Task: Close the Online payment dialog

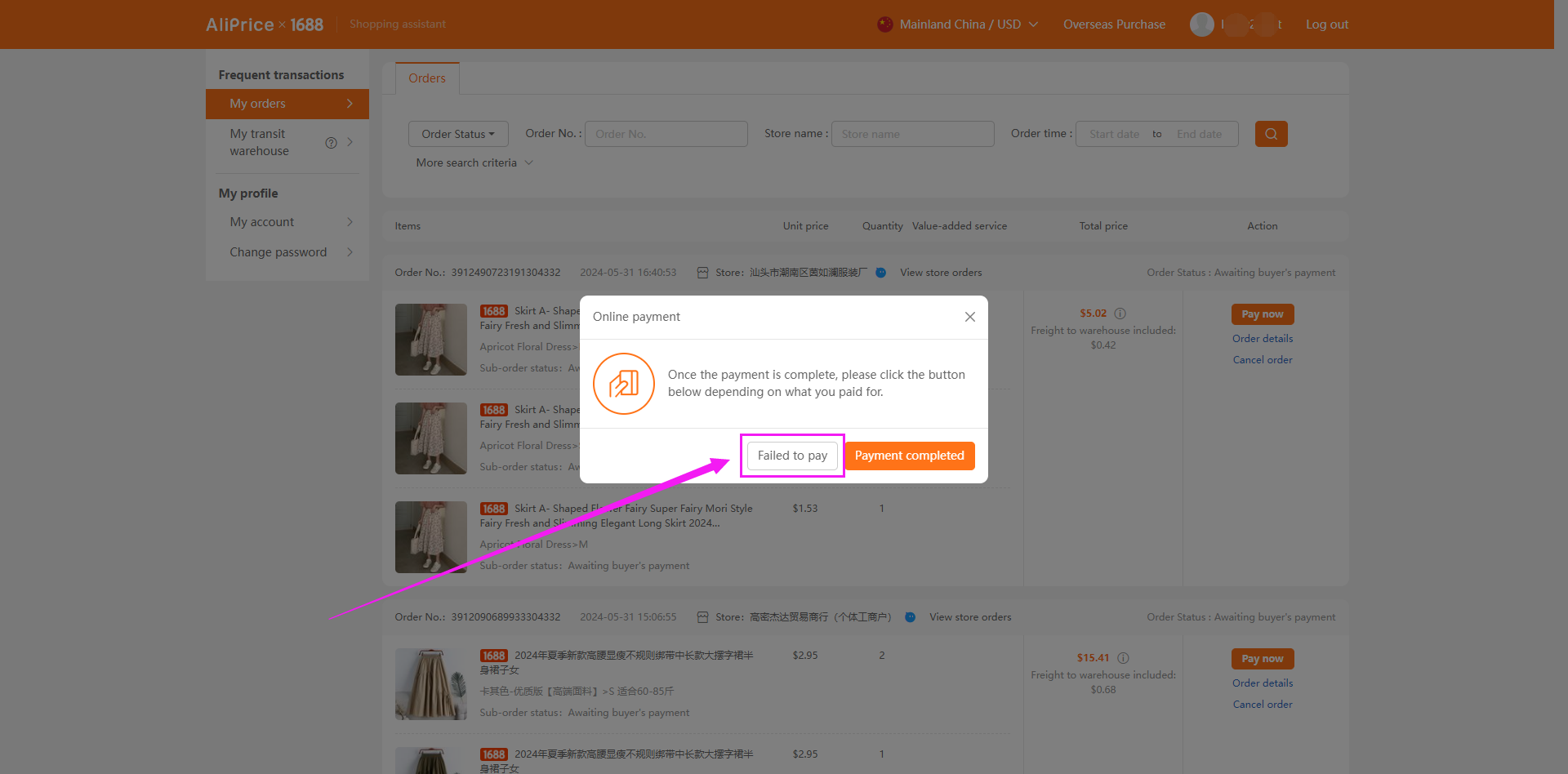Action: [970, 317]
